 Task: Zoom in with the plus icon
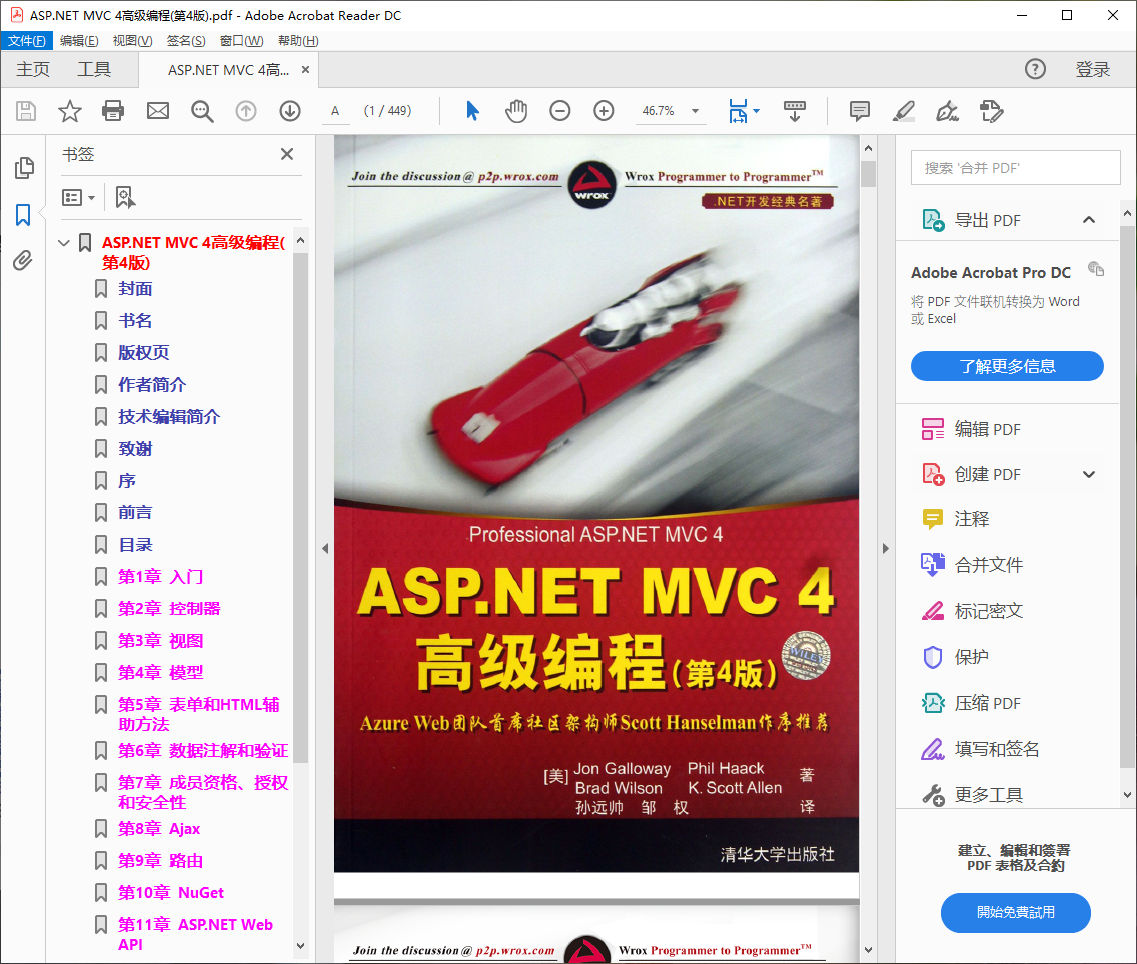coord(604,111)
